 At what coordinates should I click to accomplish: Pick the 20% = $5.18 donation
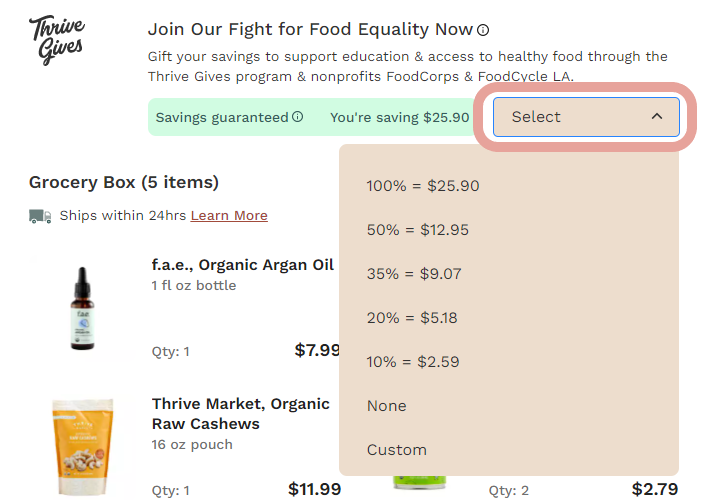414,318
